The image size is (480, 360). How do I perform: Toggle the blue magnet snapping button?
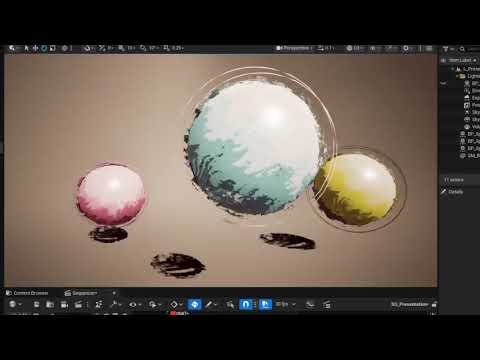coord(246,304)
